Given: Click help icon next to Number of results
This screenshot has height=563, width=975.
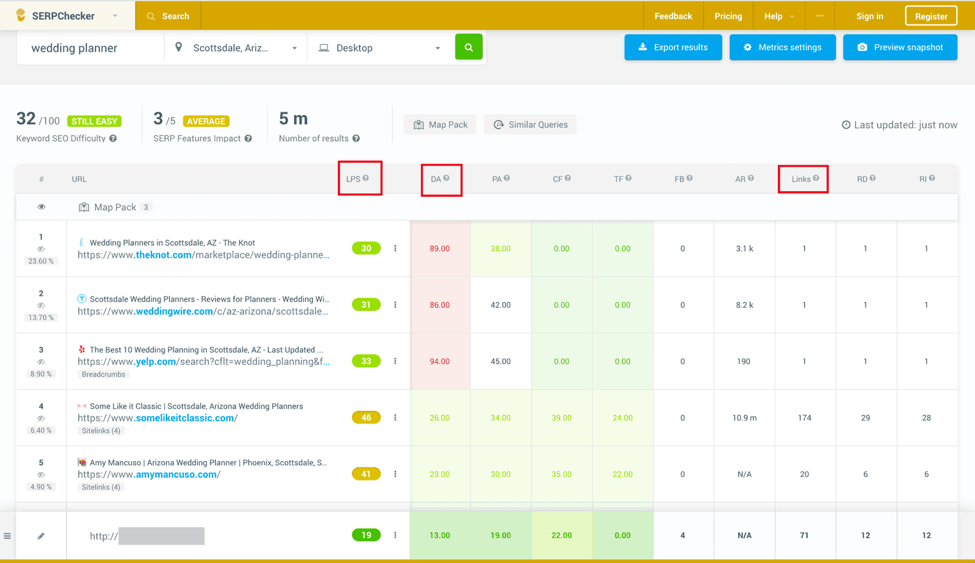Looking at the screenshot, I should [356, 138].
